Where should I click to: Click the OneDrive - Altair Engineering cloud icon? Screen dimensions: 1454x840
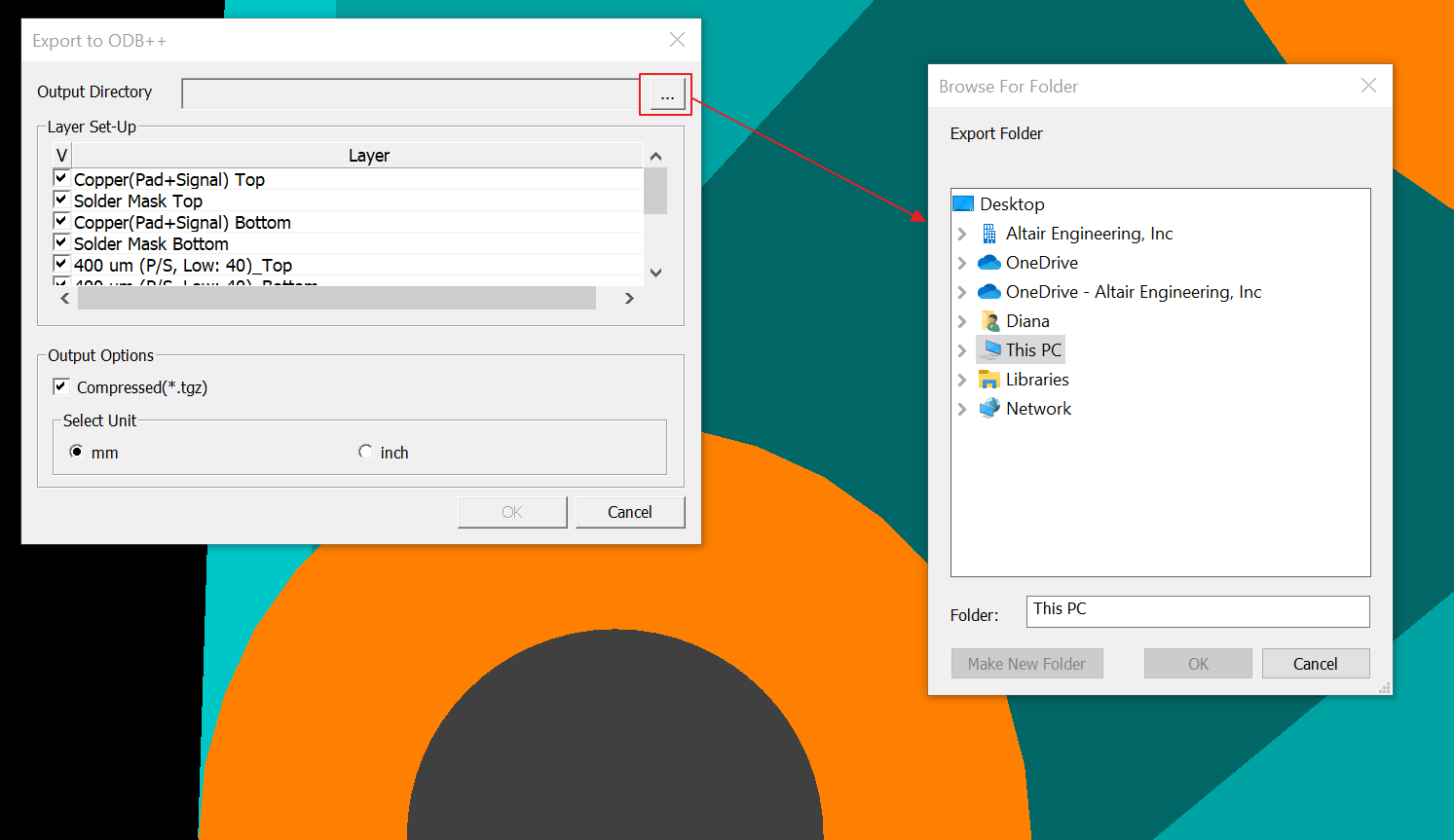pyautogui.click(x=989, y=292)
